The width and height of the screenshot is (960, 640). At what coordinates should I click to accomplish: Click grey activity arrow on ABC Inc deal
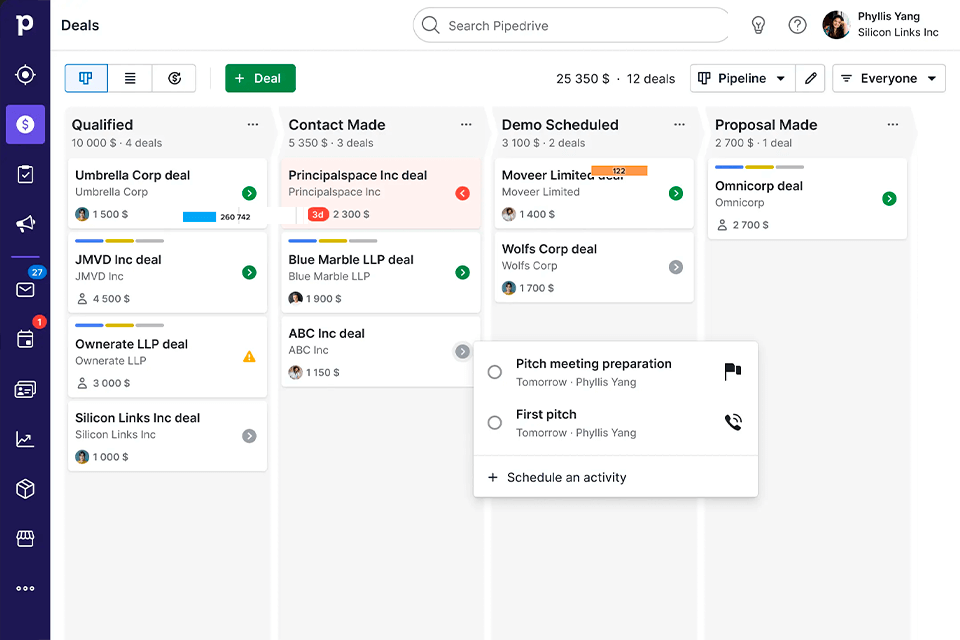pyautogui.click(x=462, y=352)
